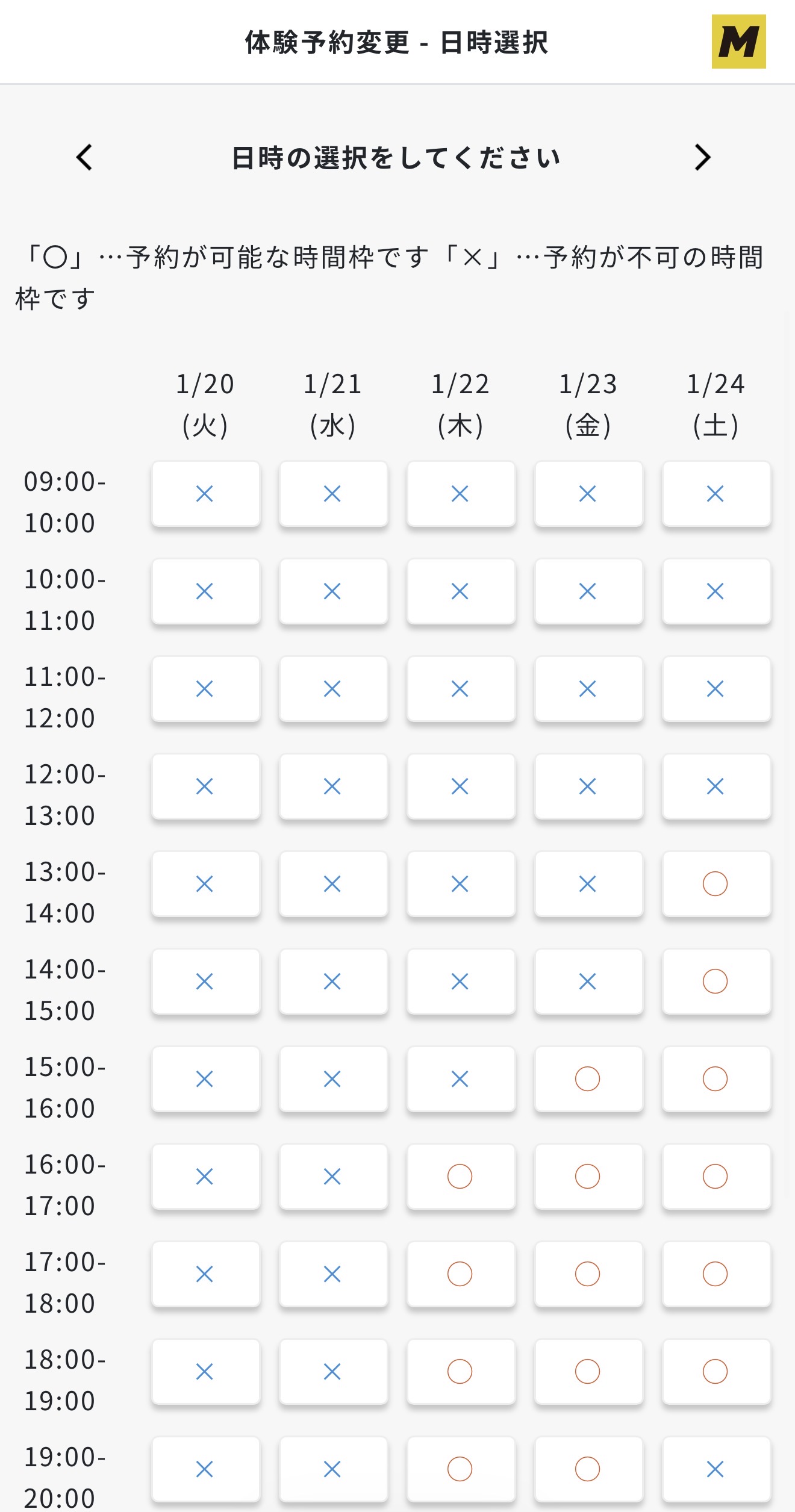Pick 1/24 (土) 18:00-19:00 open slot
Viewport: 795px width, 1512px height.
pyautogui.click(x=715, y=1372)
